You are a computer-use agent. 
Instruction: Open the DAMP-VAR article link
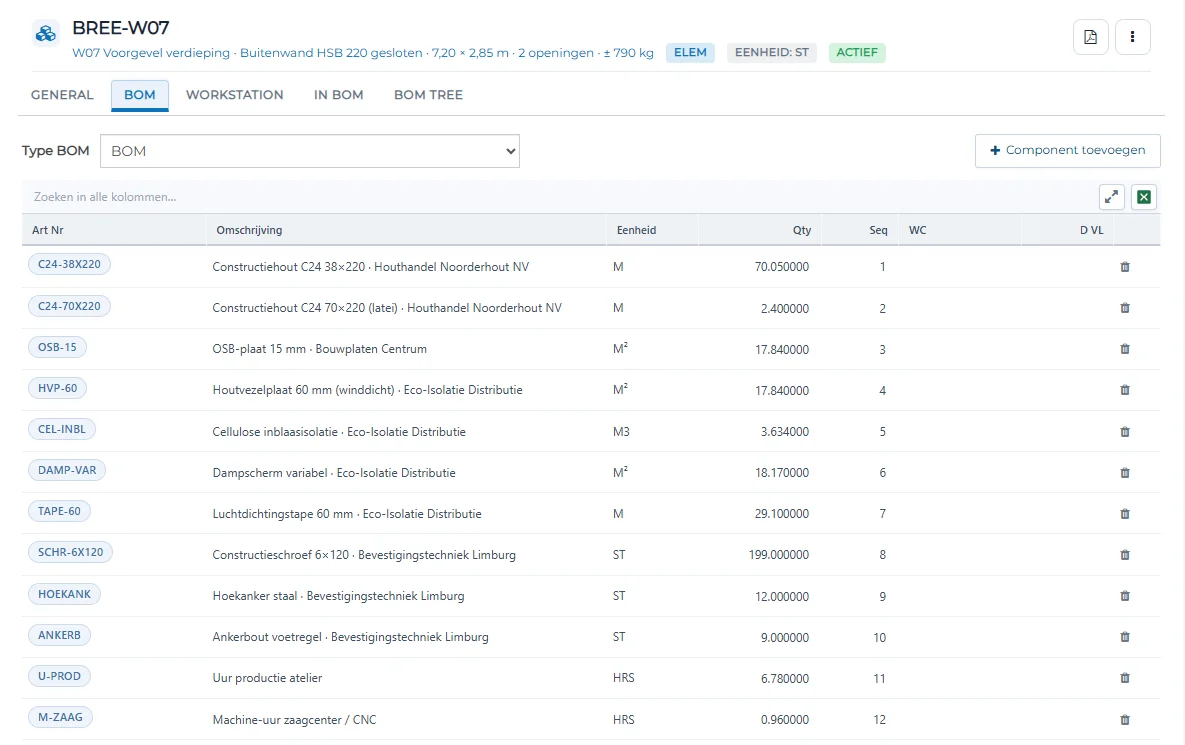(x=67, y=470)
